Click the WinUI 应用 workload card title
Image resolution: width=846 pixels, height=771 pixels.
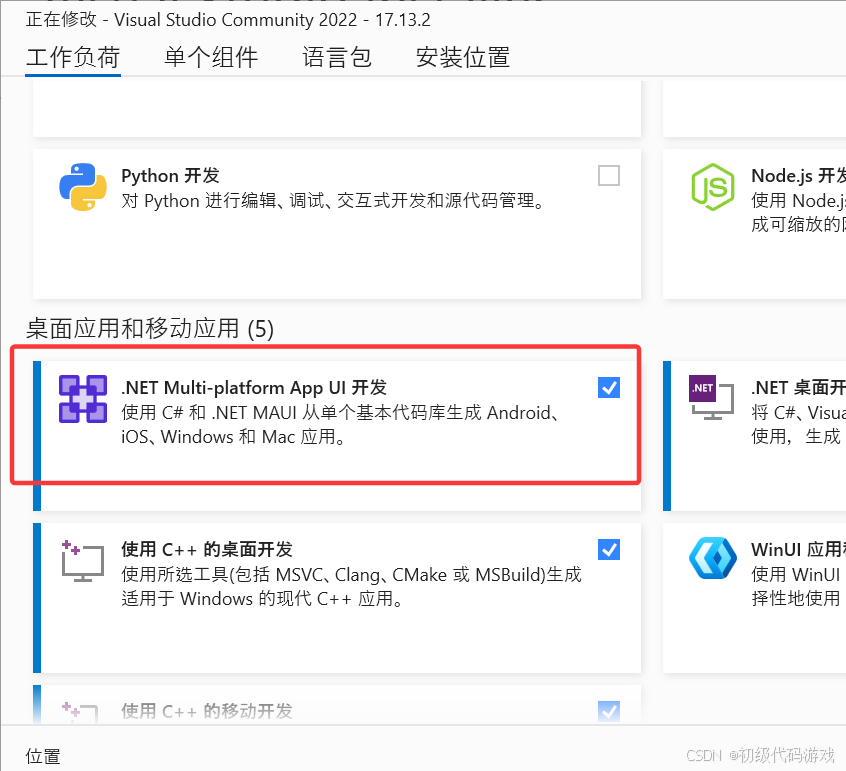[x=799, y=550]
